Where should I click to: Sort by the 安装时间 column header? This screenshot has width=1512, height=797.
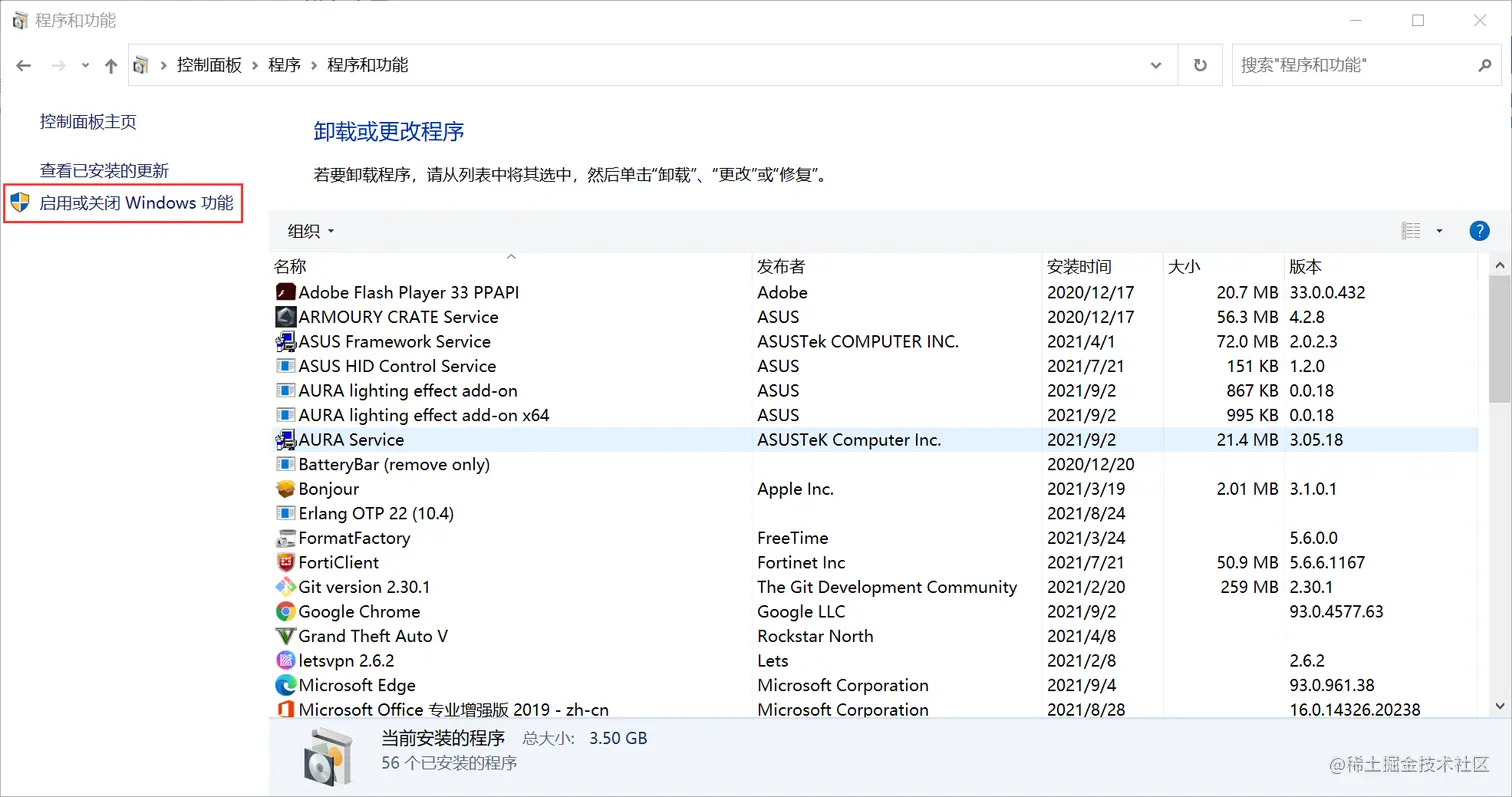(1103, 267)
